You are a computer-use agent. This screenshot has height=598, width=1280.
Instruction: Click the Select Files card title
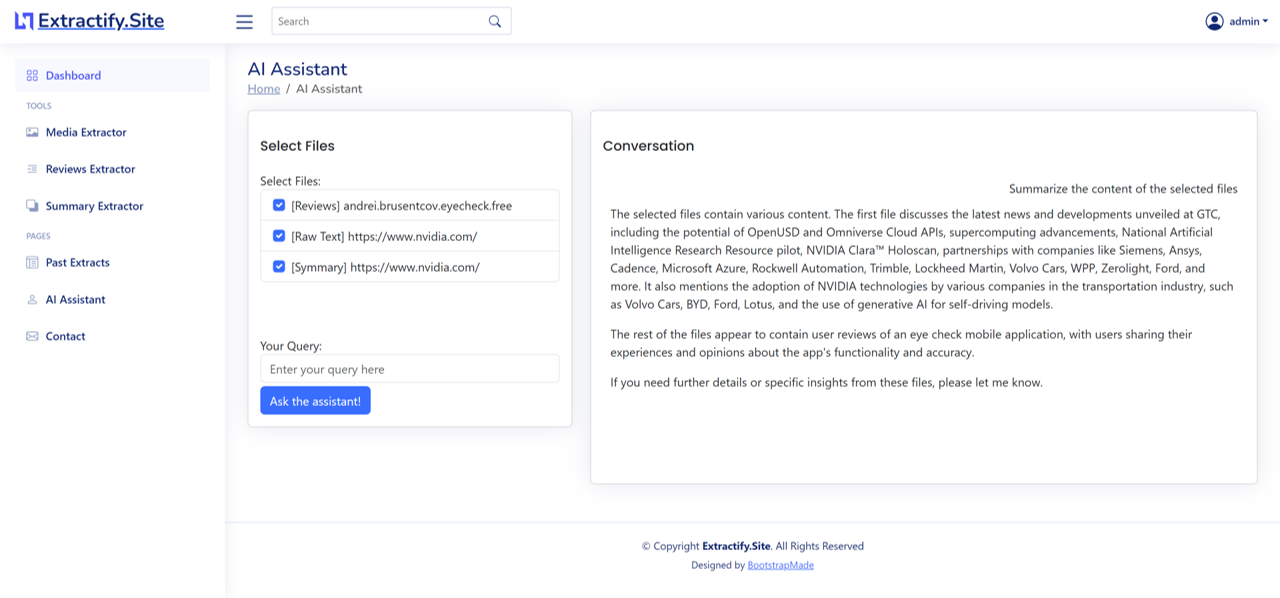pos(297,146)
